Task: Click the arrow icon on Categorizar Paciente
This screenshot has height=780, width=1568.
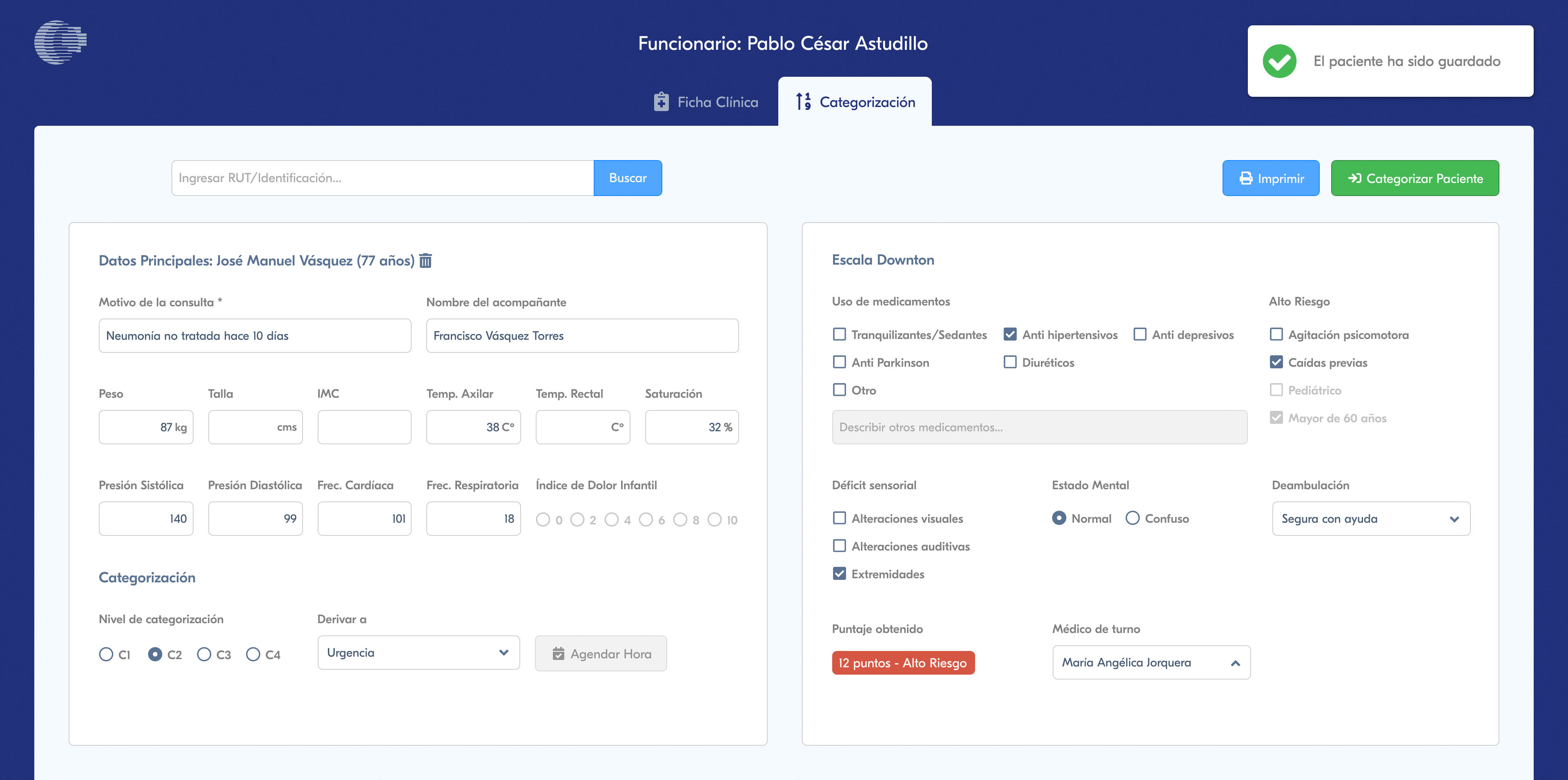Action: [1354, 178]
